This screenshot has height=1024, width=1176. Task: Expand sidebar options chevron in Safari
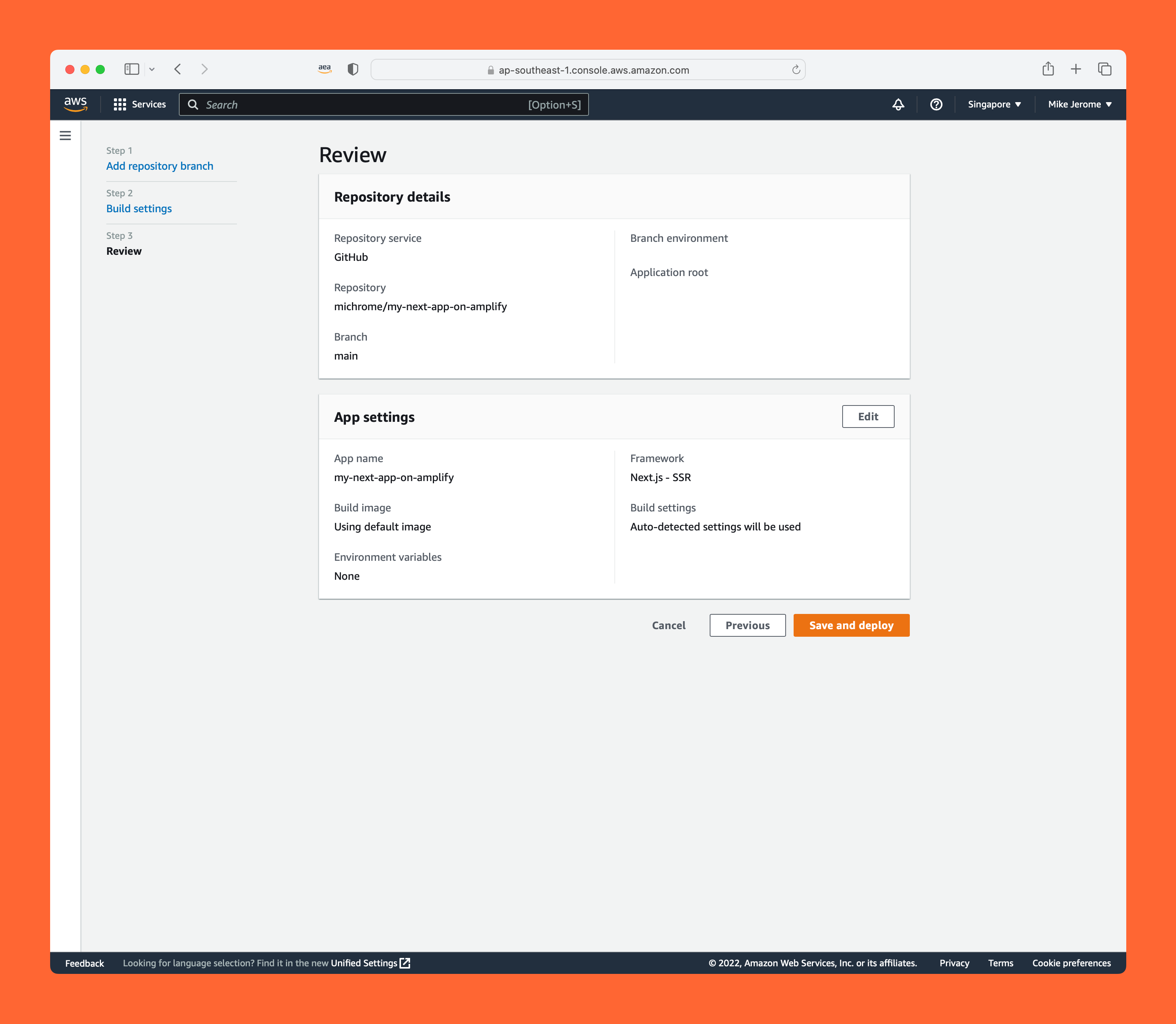152,69
